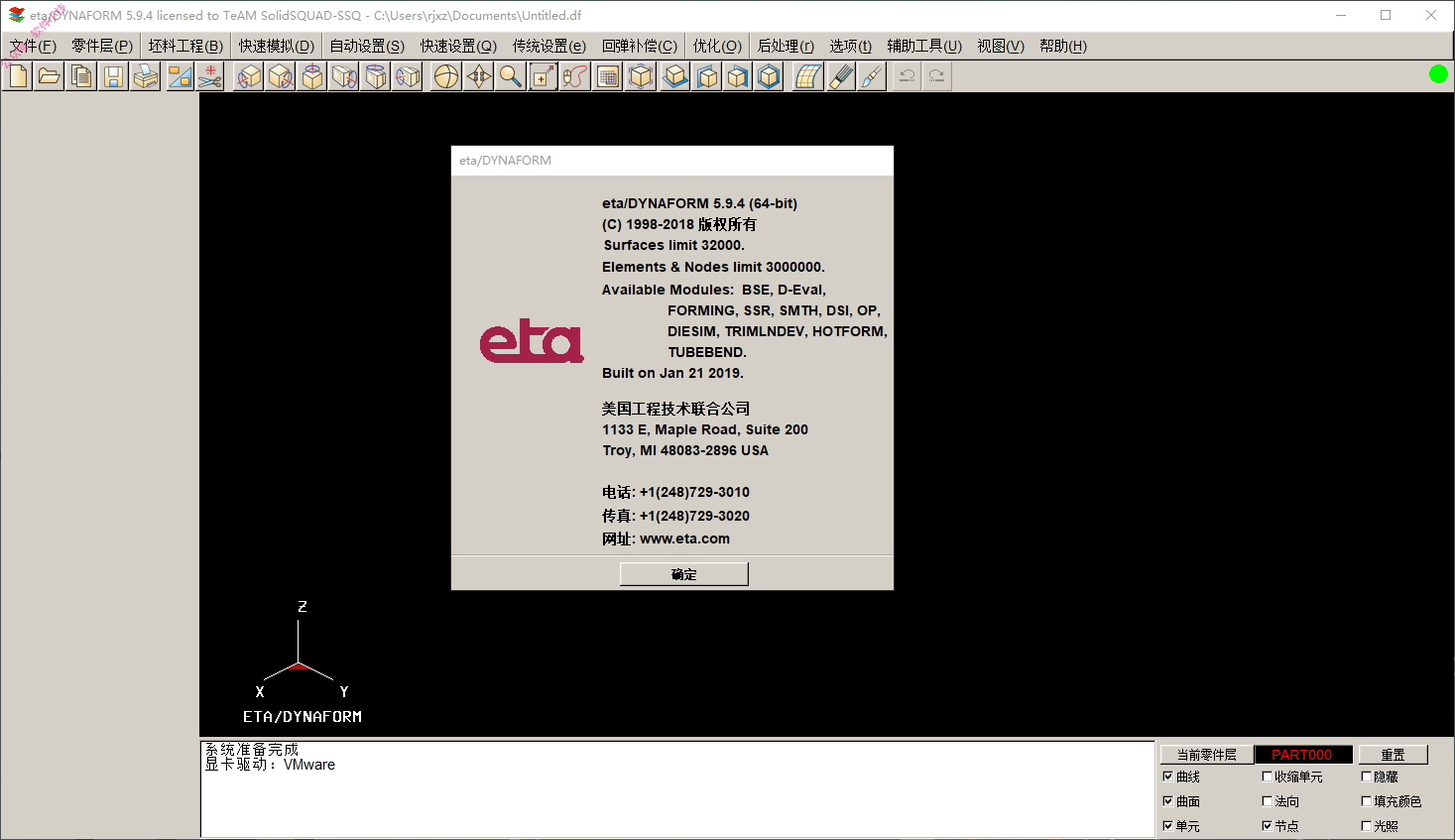Click the wide clear-highlight brush icon
The image size is (1455, 840).
841,76
